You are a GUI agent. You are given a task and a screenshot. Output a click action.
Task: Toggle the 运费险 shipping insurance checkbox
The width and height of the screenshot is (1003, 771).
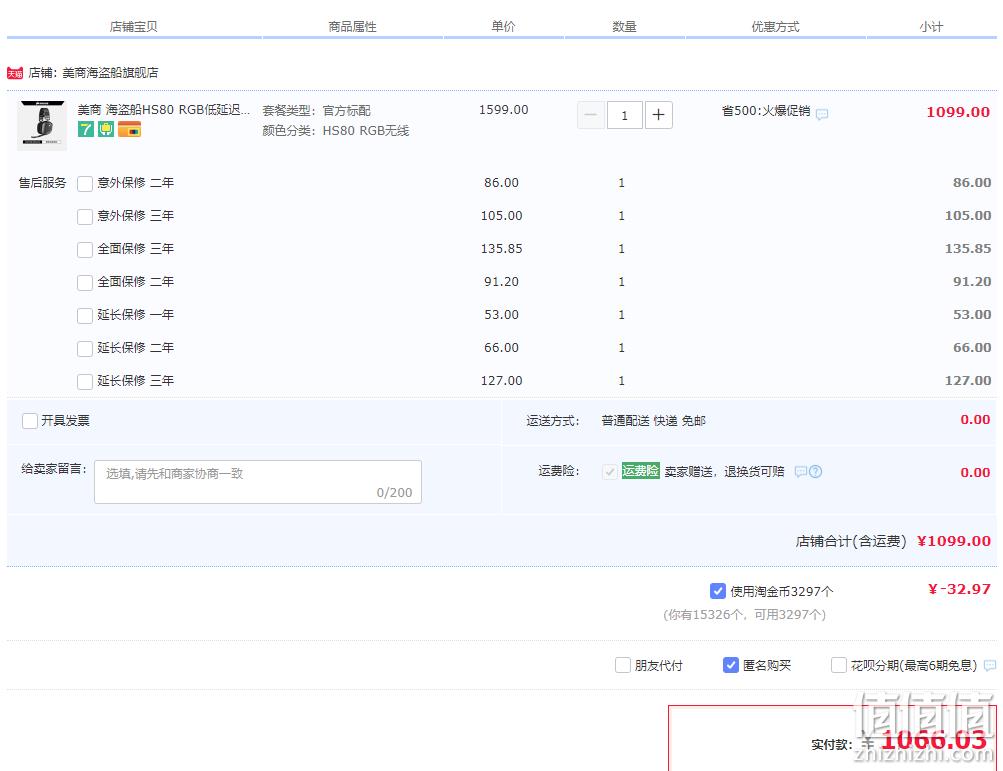(610, 472)
